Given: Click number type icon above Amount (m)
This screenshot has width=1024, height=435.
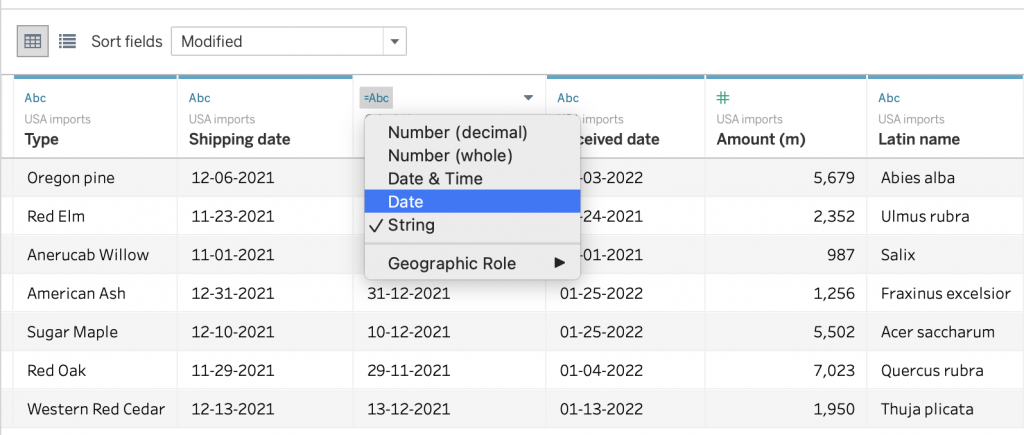Looking at the screenshot, I should [x=724, y=98].
